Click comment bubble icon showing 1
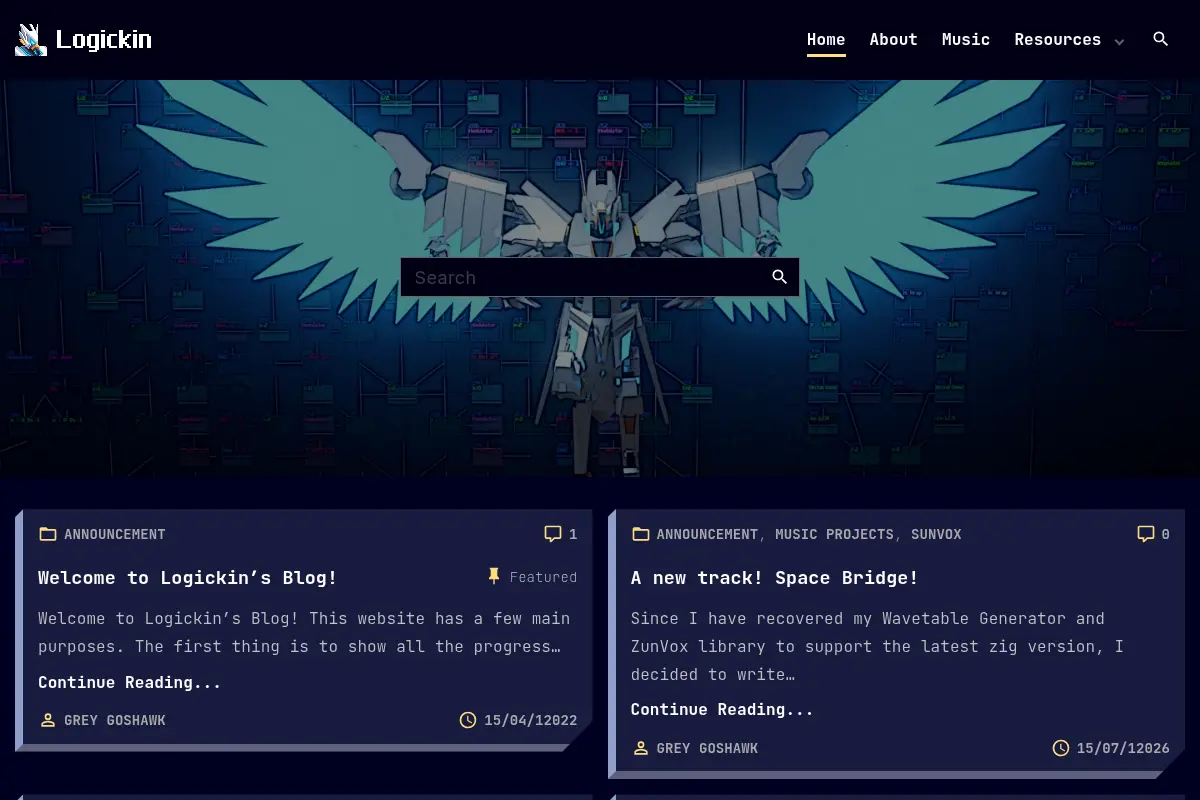 pyautogui.click(x=553, y=534)
